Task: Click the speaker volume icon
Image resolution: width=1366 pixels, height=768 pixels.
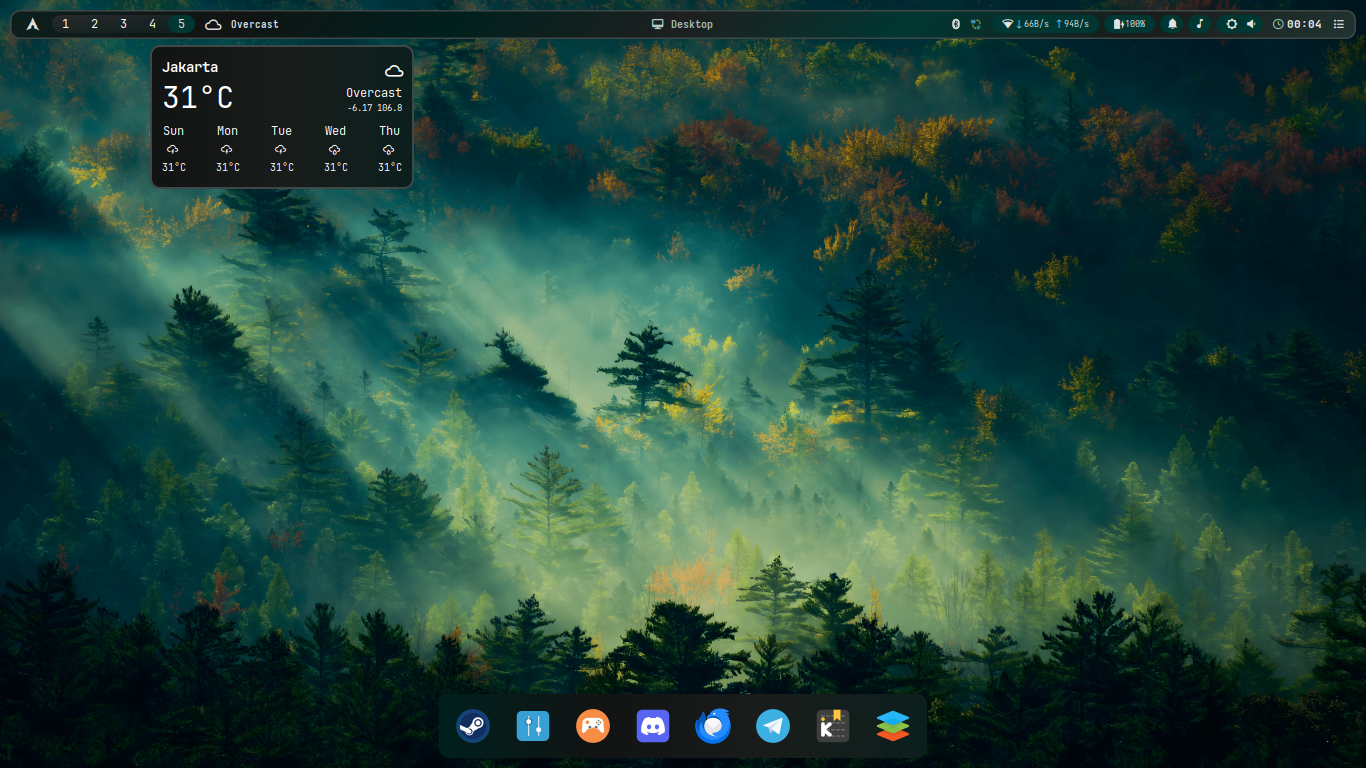Action: pyautogui.click(x=1251, y=24)
